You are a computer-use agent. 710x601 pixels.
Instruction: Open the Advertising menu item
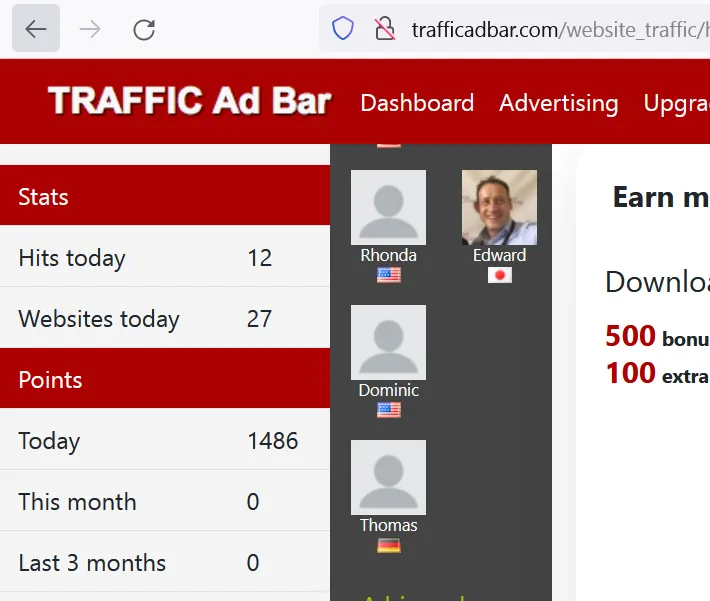pyautogui.click(x=558, y=103)
